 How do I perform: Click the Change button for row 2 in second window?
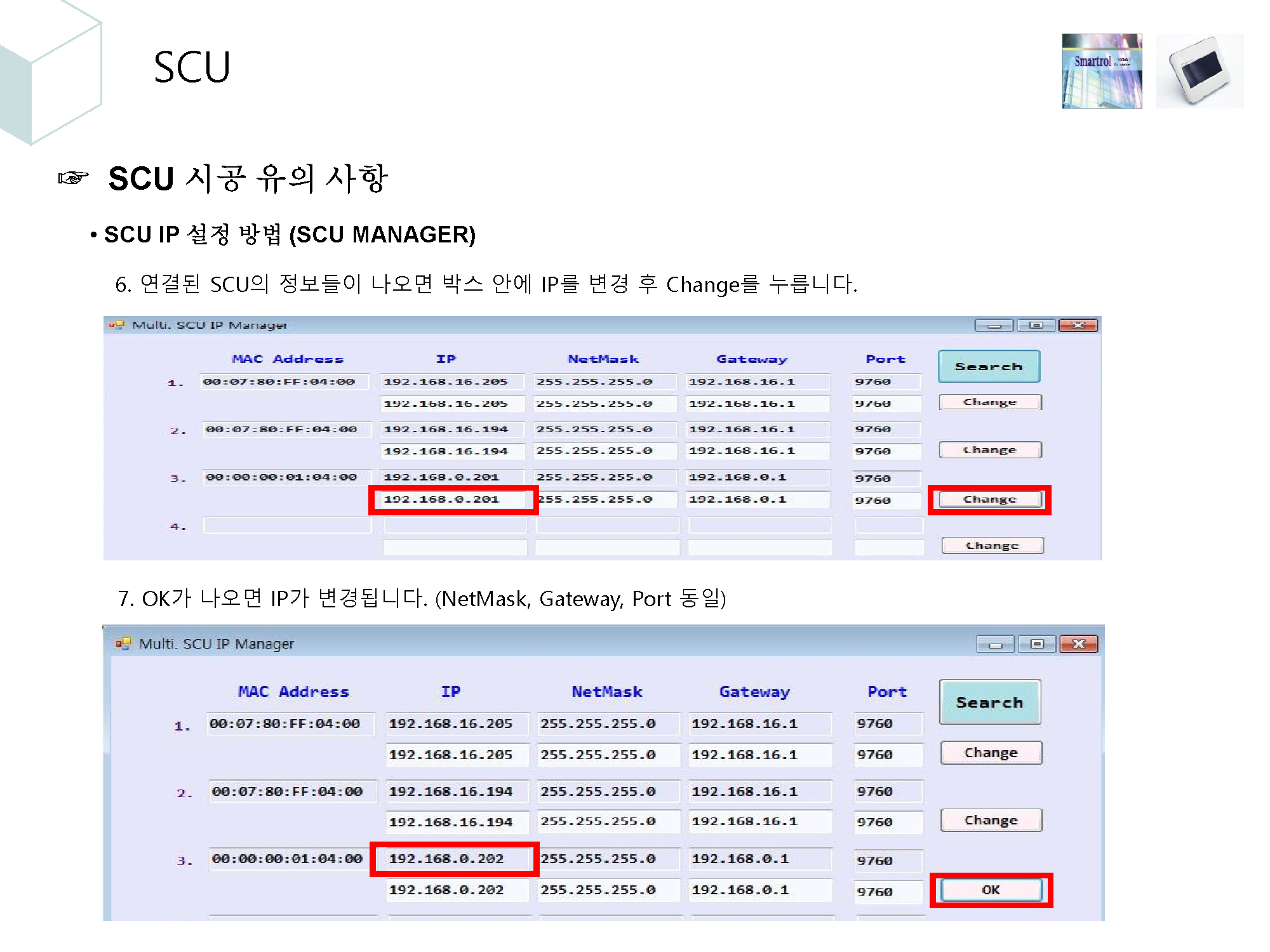click(x=991, y=819)
